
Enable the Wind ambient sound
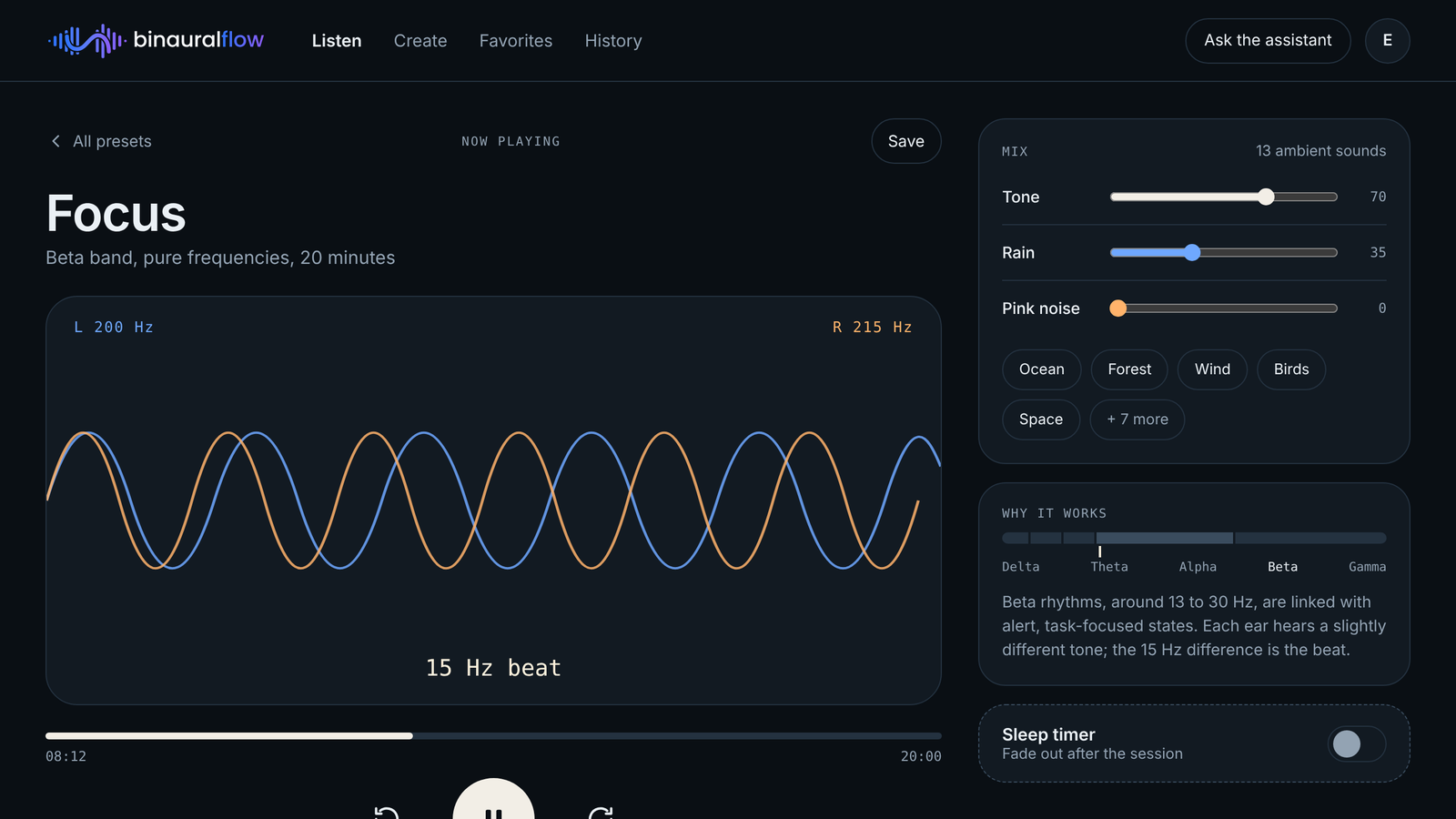(1212, 369)
